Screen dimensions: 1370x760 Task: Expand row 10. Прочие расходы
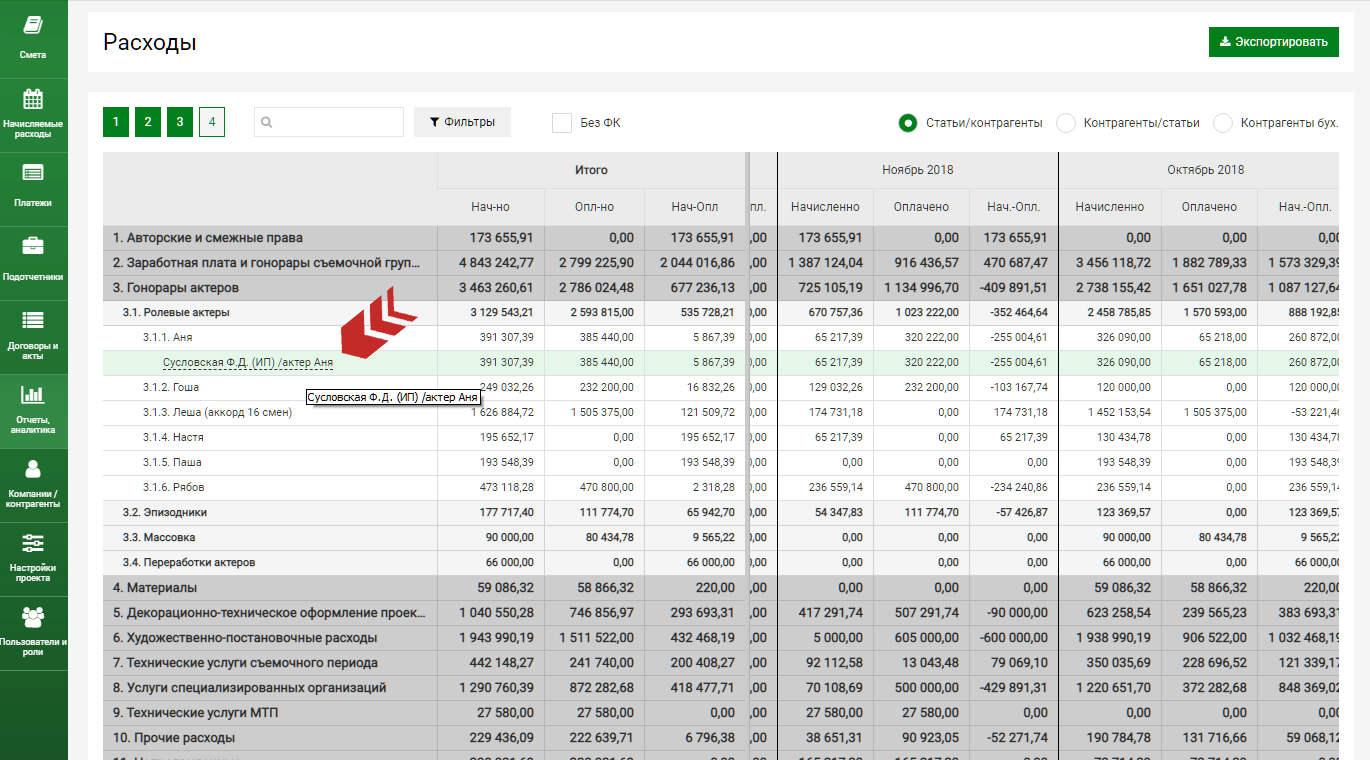click(270, 738)
